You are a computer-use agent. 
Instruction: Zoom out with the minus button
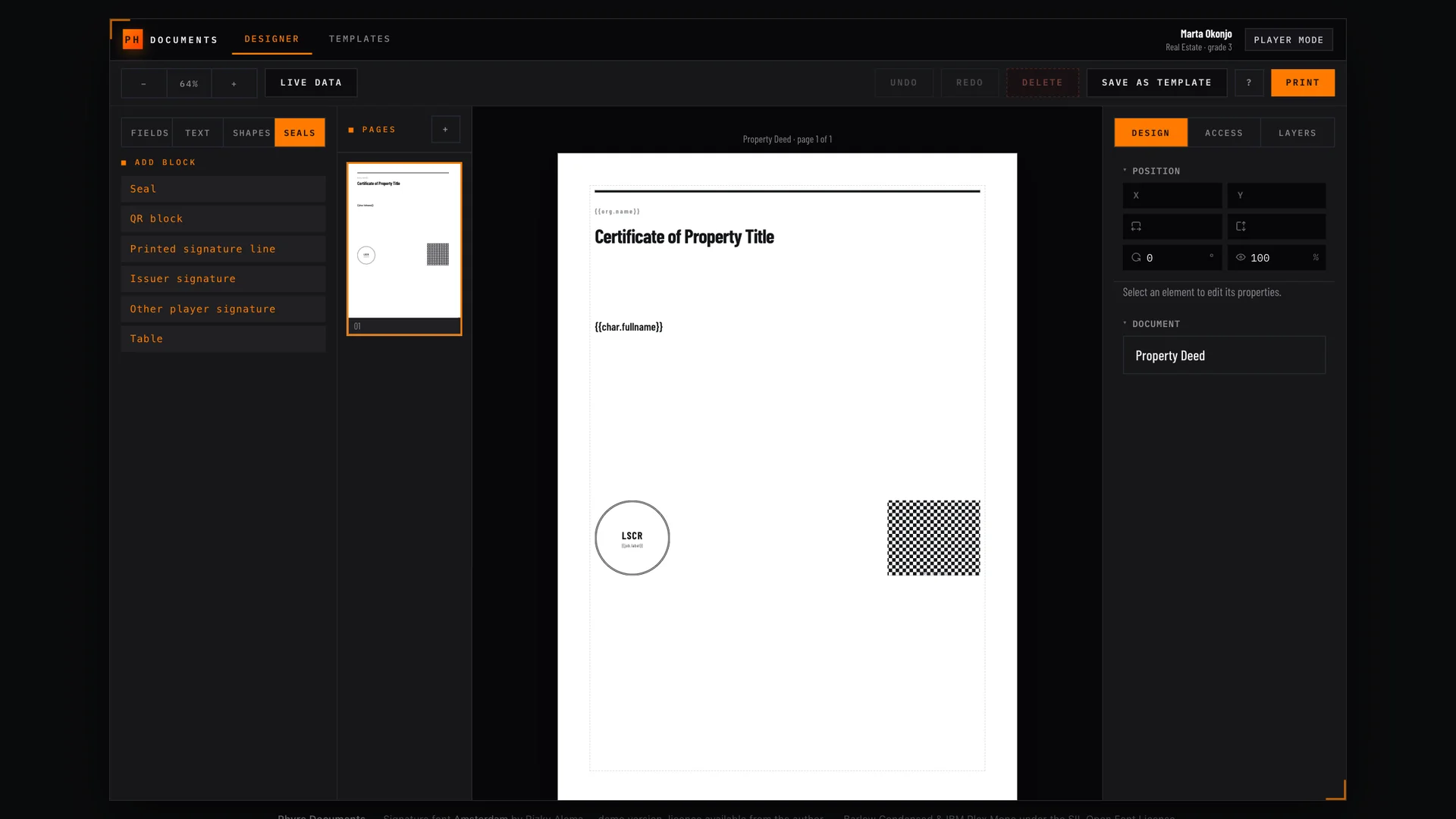pos(144,83)
